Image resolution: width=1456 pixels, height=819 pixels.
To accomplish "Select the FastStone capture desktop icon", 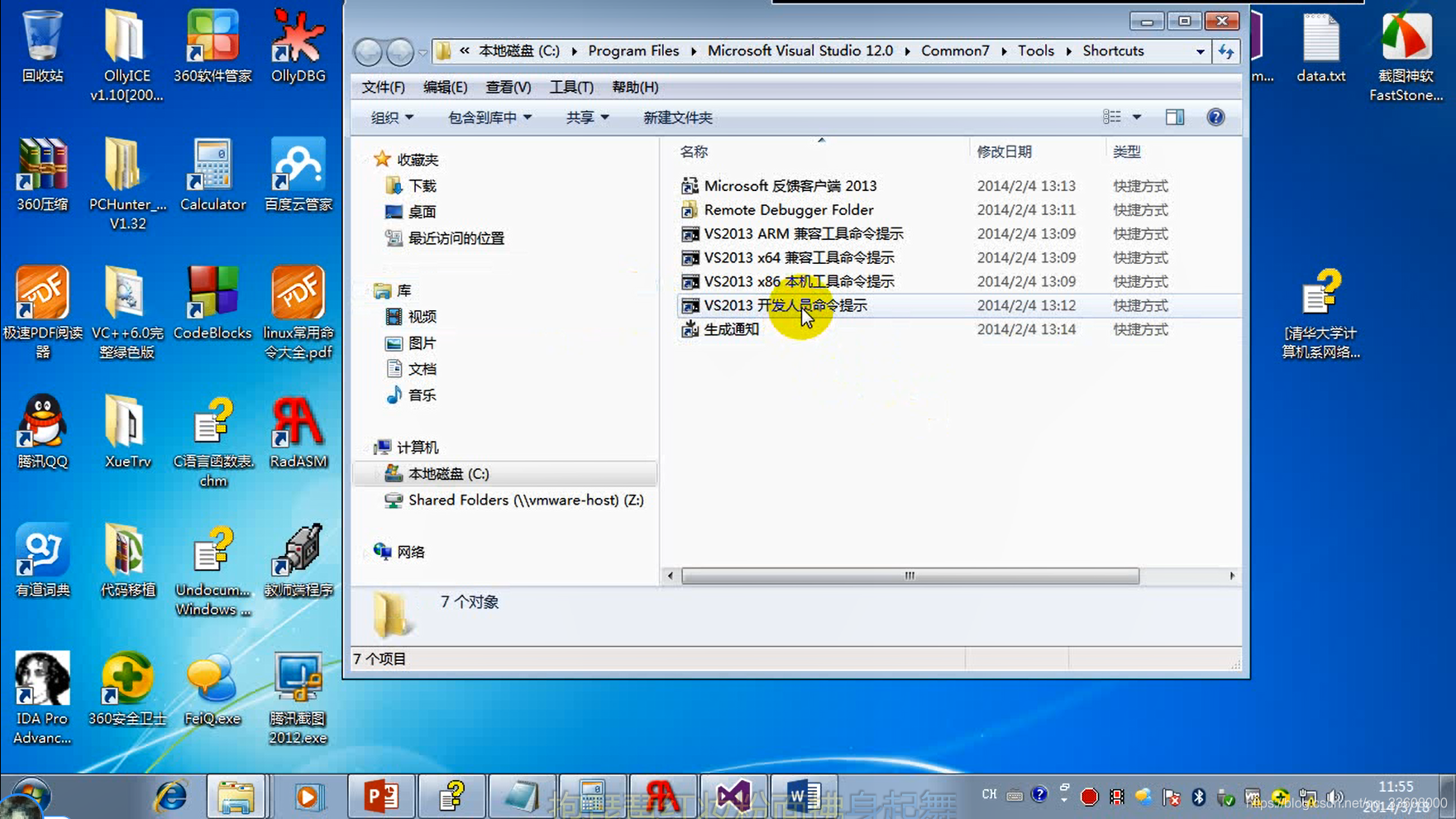I will point(1406,55).
